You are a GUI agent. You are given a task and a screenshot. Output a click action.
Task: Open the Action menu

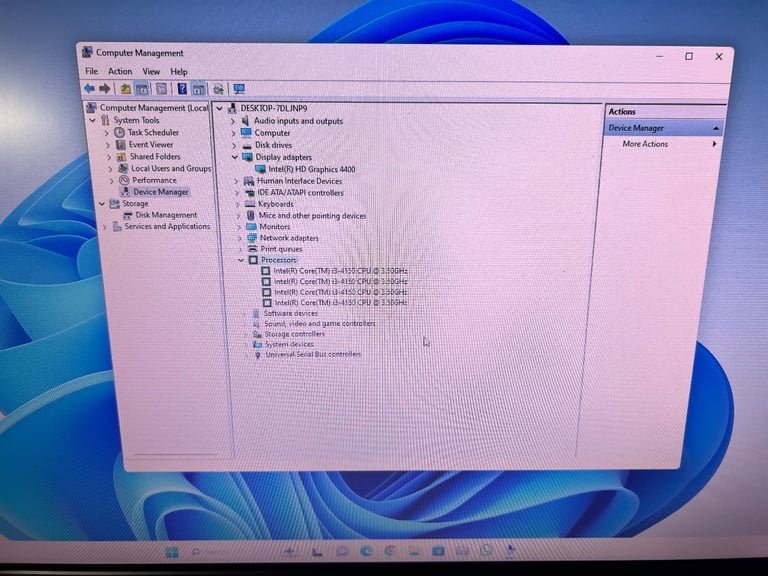[x=120, y=72]
